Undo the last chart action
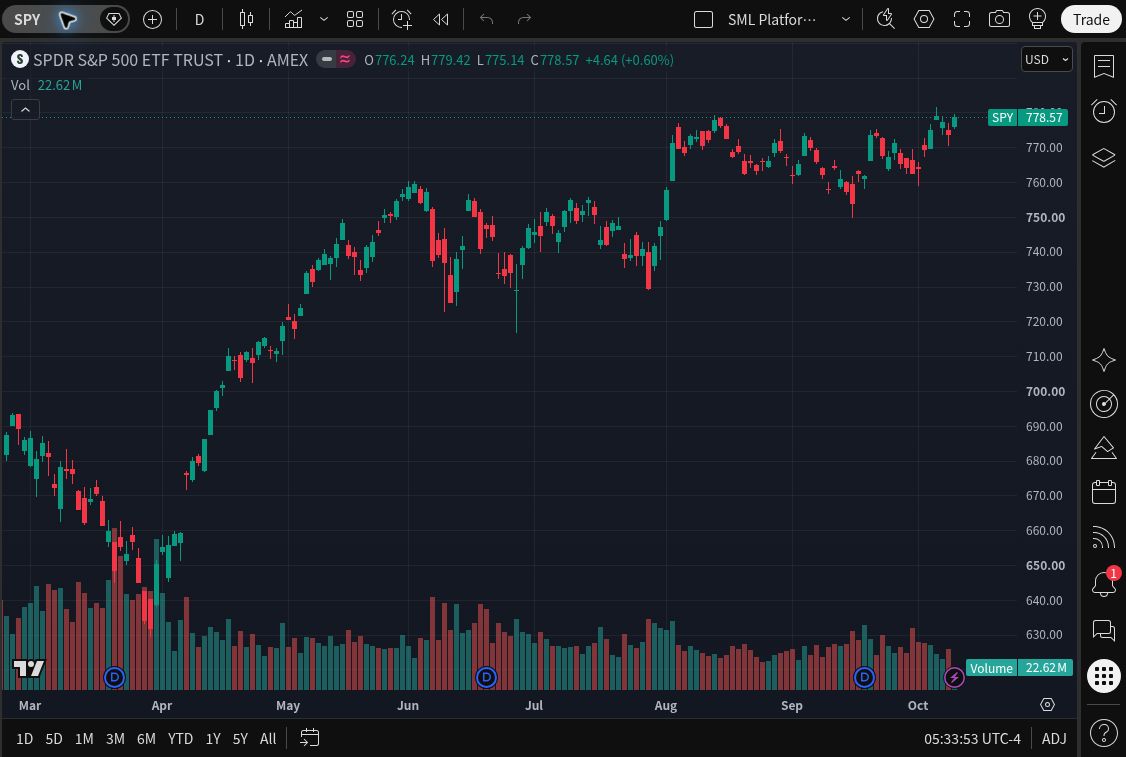Viewport: 1126px width, 757px height. point(486,19)
